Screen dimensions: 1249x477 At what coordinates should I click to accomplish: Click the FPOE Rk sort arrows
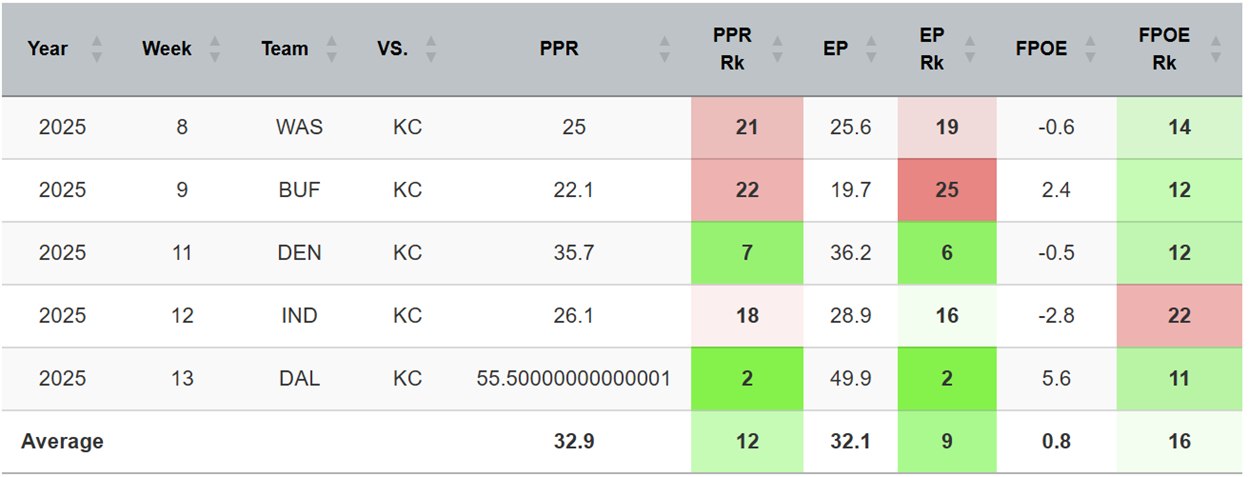coord(1215,48)
